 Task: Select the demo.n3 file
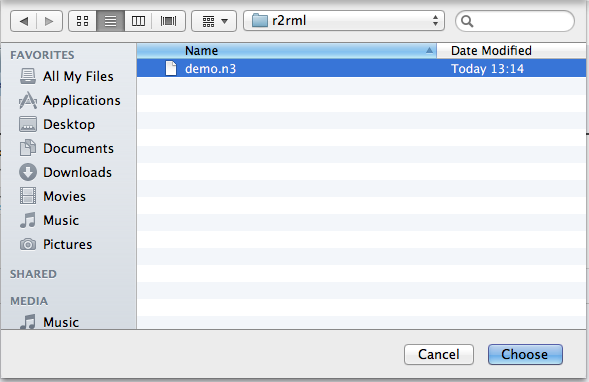[x=361, y=68]
